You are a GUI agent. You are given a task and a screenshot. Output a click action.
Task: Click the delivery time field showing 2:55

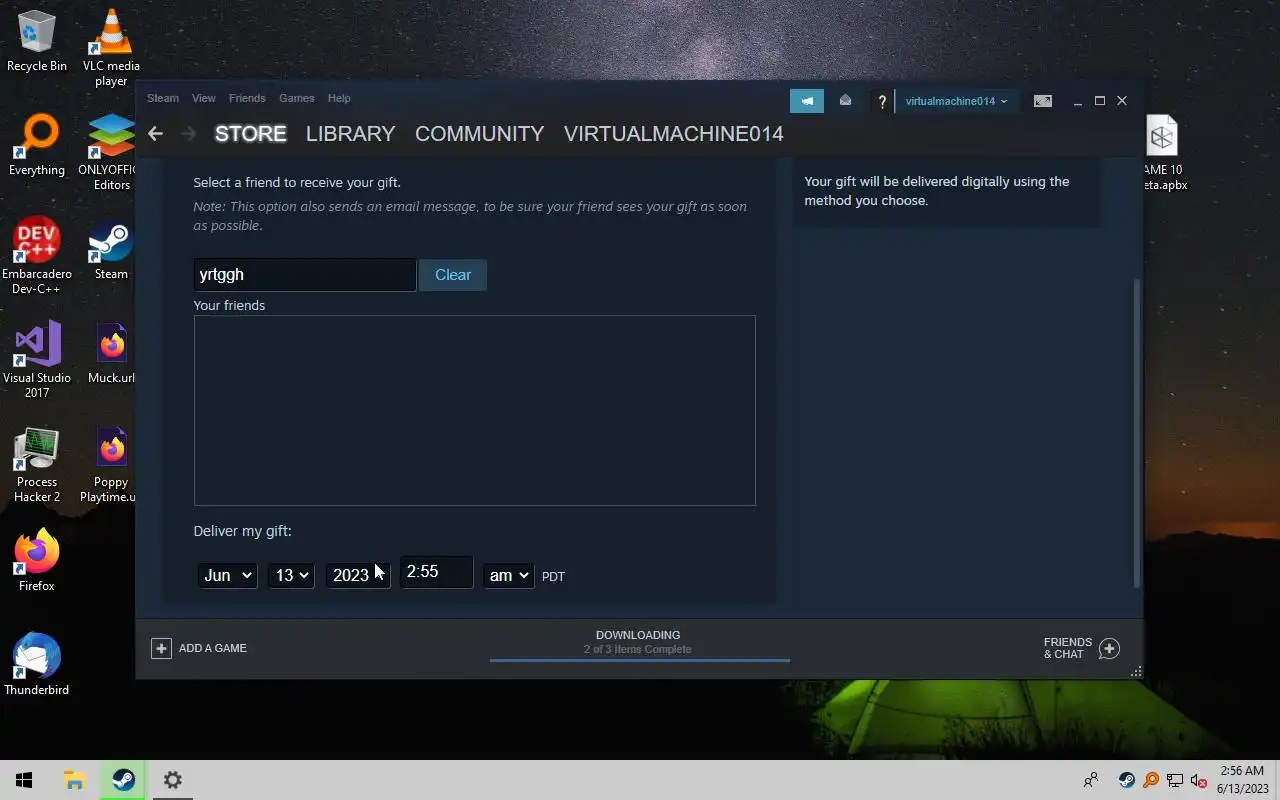436,572
